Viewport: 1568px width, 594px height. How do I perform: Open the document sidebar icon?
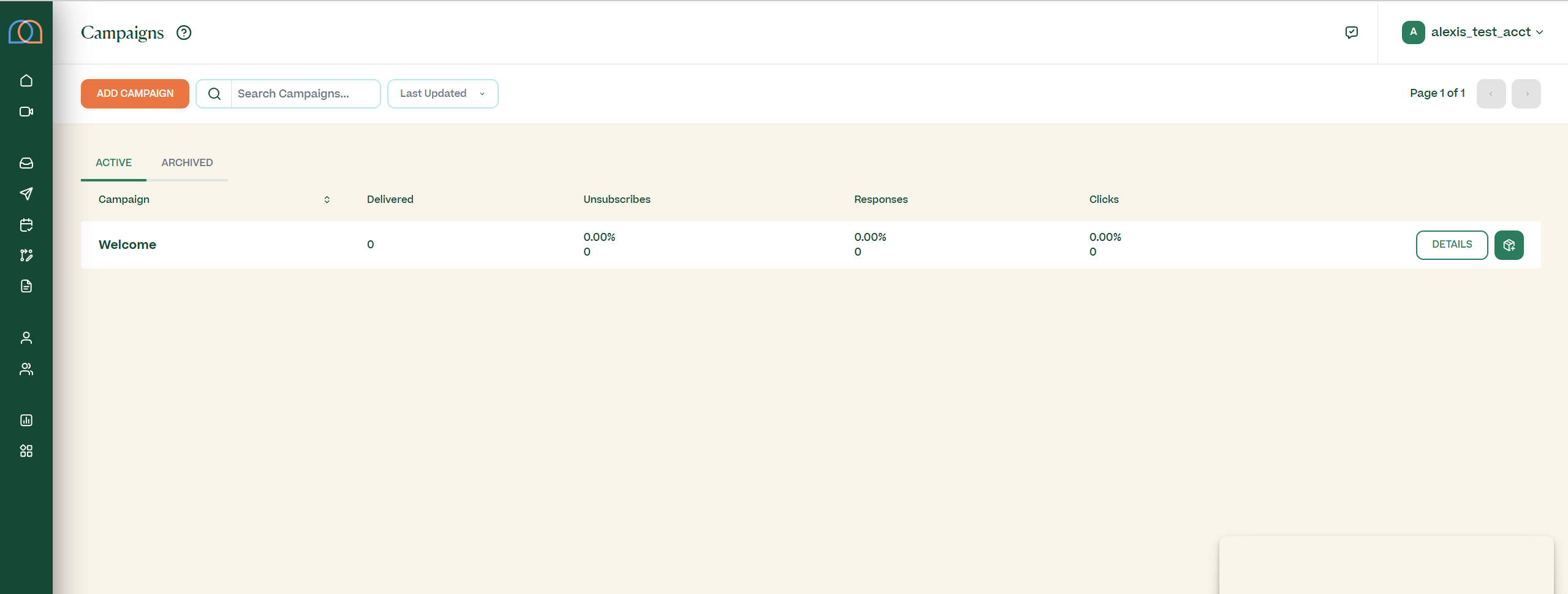[x=26, y=286]
